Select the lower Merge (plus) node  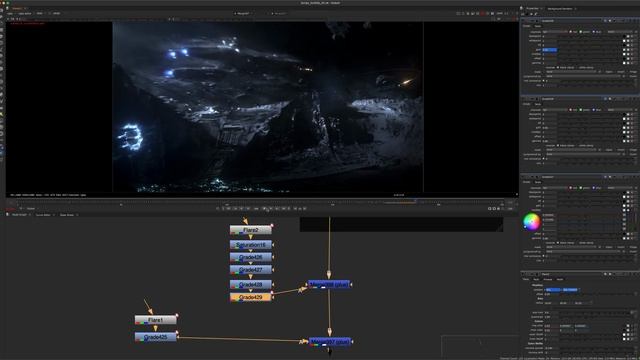pos(330,342)
